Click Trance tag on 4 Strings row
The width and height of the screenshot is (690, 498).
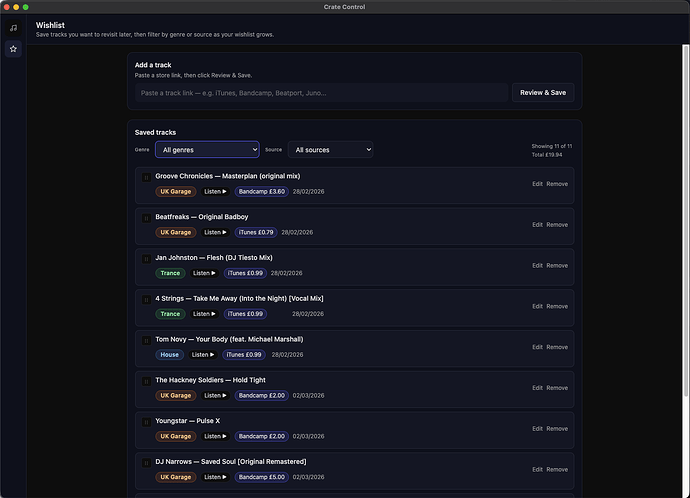[170, 314]
